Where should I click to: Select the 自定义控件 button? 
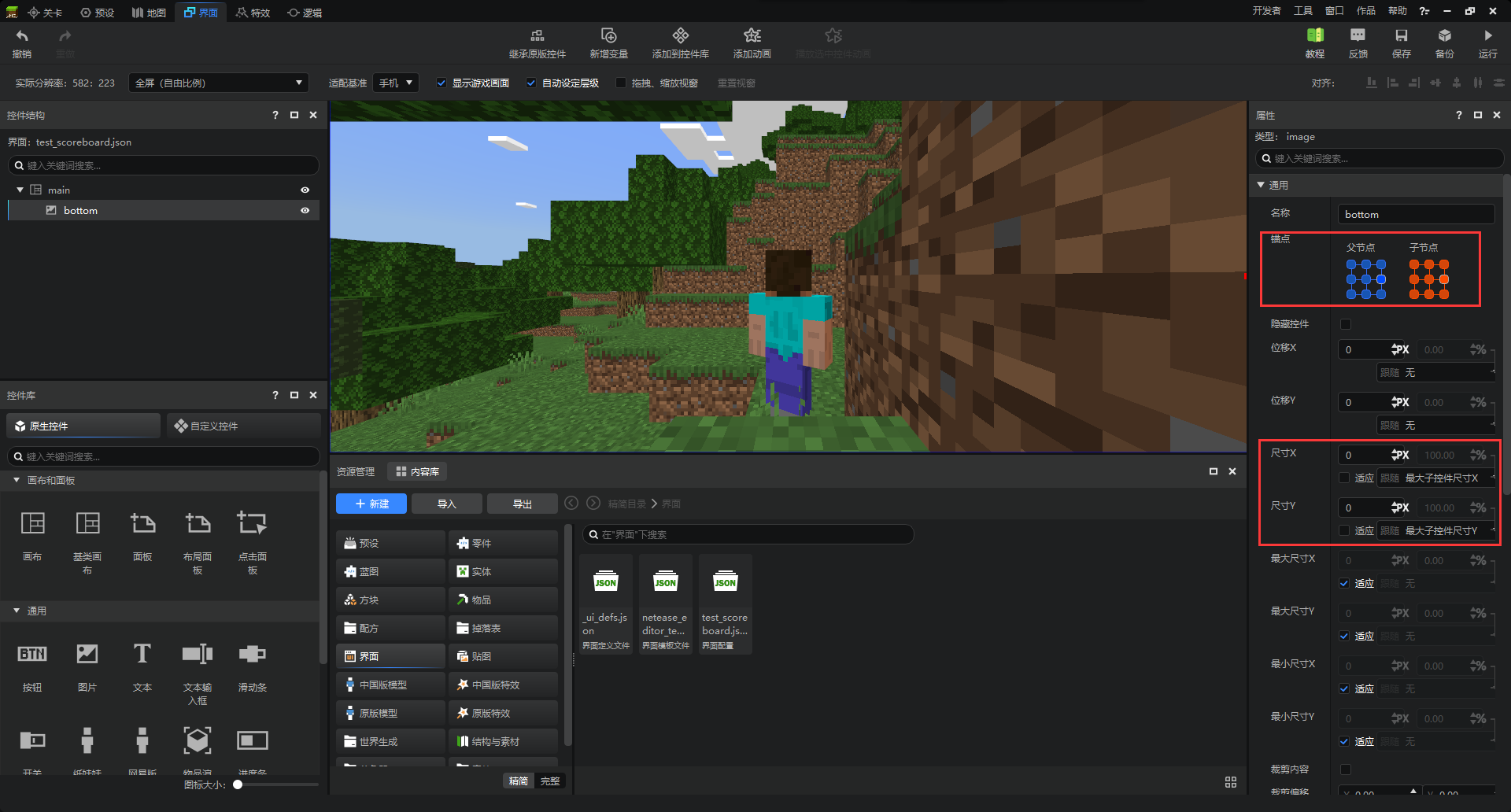click(244, 426)
